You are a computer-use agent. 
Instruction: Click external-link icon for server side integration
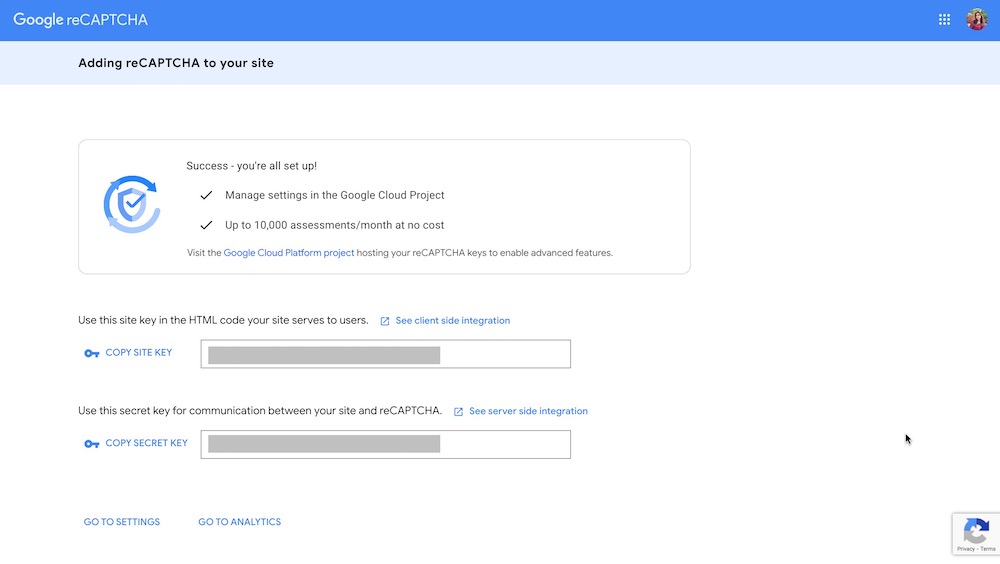click(458, 412)
